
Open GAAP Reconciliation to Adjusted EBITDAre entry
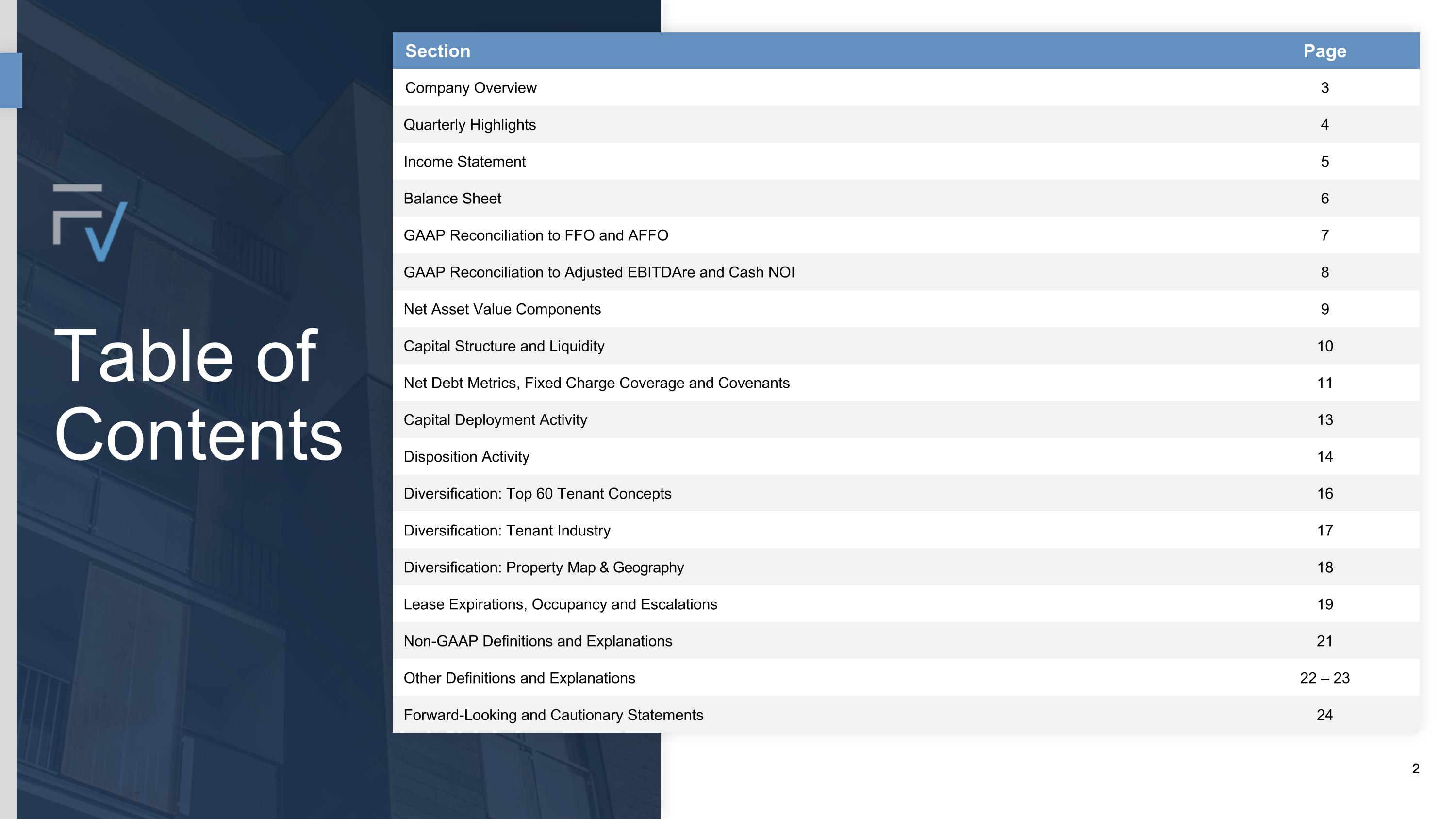(598, 272)
